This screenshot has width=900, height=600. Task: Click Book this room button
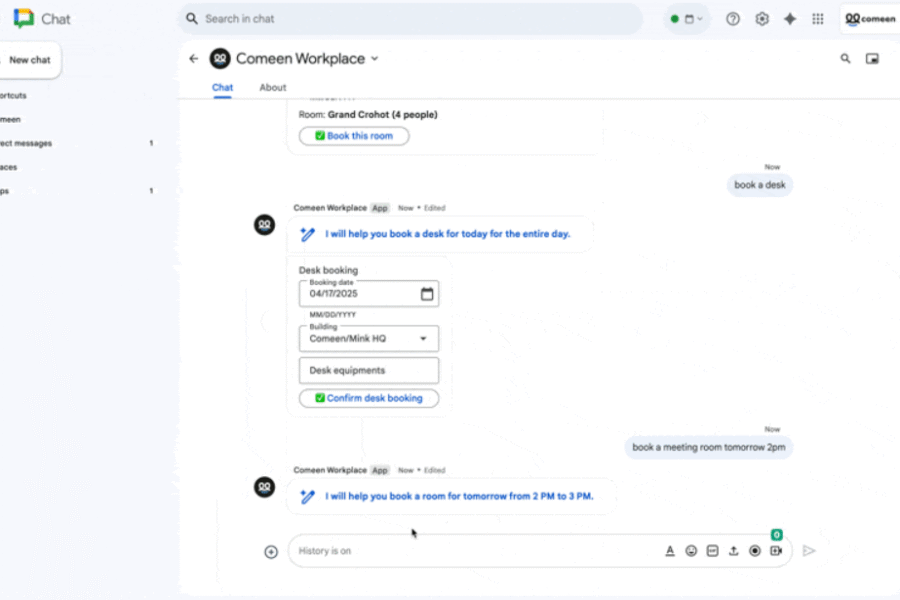pyautogui.click(x=354, y=136)
